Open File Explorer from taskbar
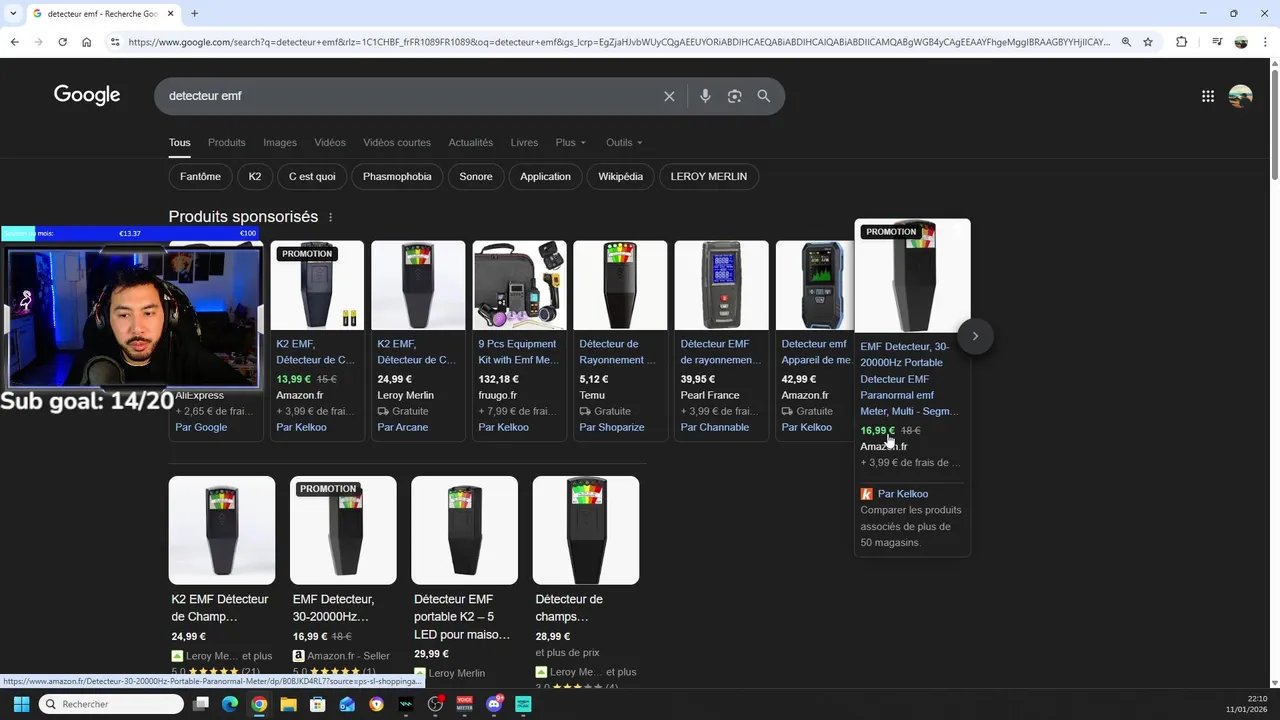The width and height of the screenshot is (1280, 720). click(x=288, y=704)
